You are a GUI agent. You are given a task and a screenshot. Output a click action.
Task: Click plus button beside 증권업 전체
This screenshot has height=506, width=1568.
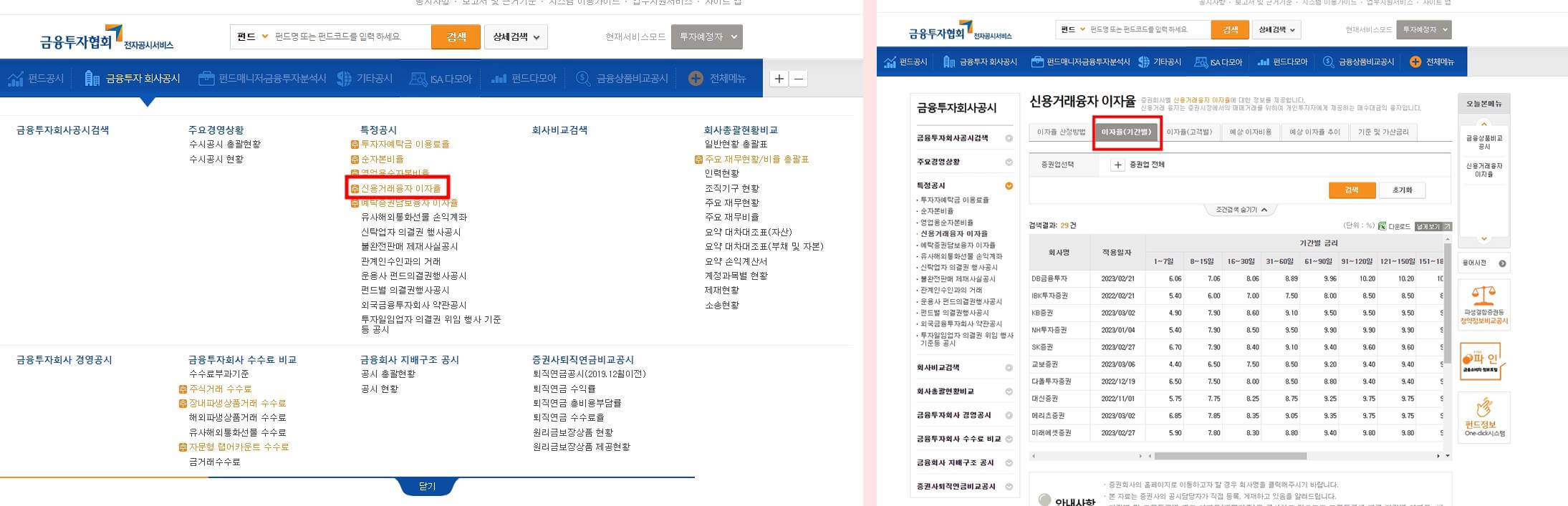(x=1117, y=165)
